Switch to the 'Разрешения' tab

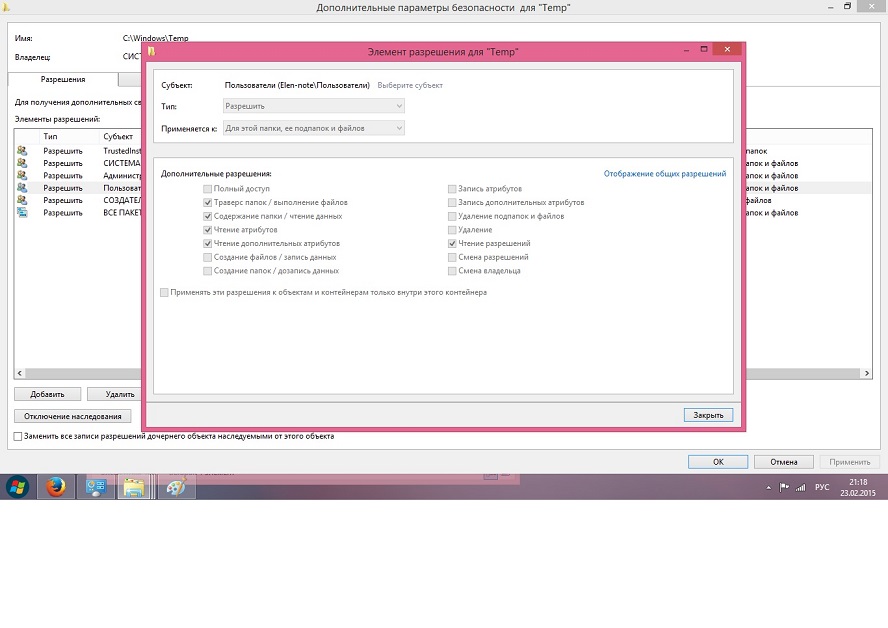pyautogui.click(x=62, y=79)
